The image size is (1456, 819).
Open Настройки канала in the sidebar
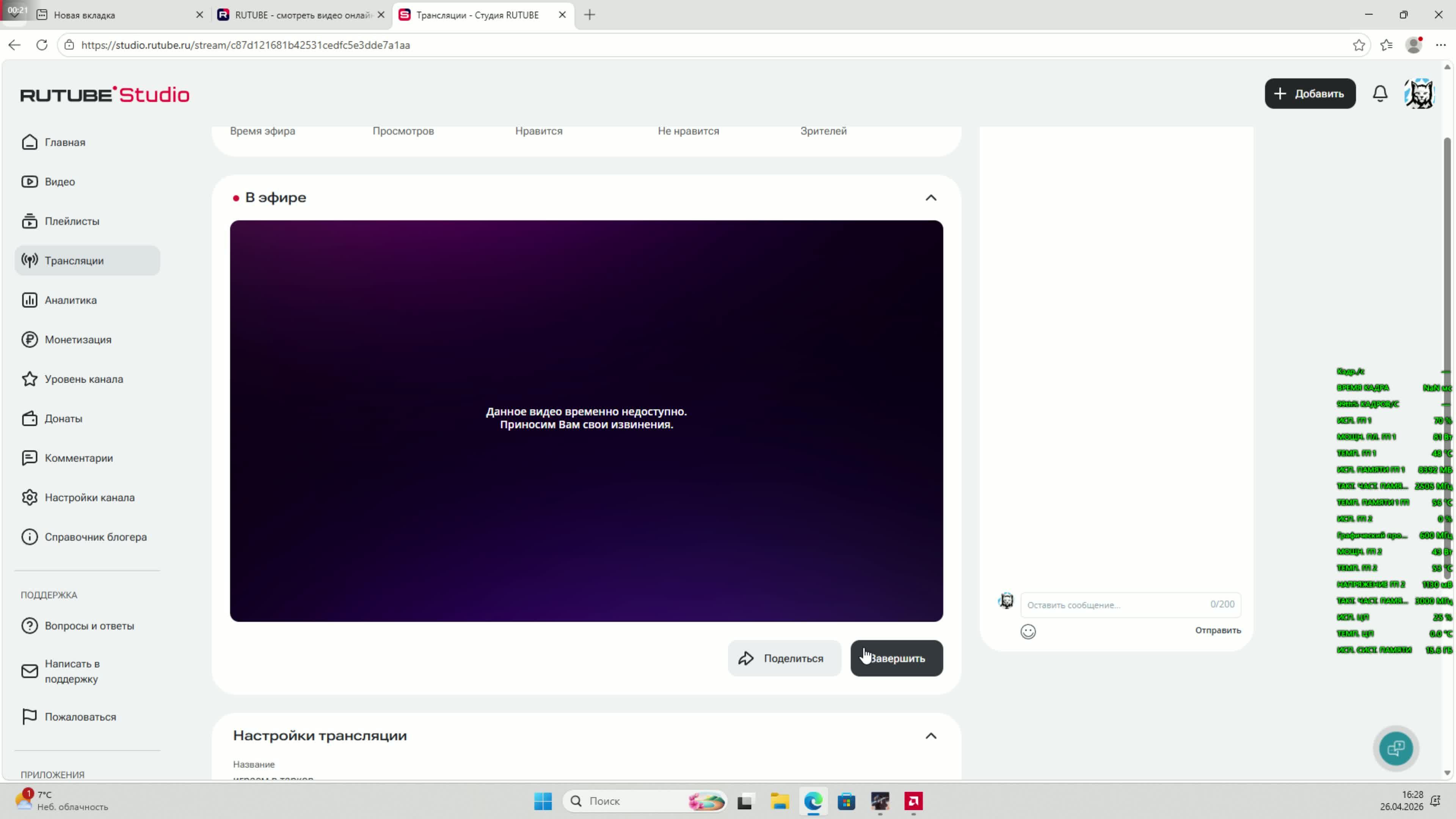click(x=89, y=497)
